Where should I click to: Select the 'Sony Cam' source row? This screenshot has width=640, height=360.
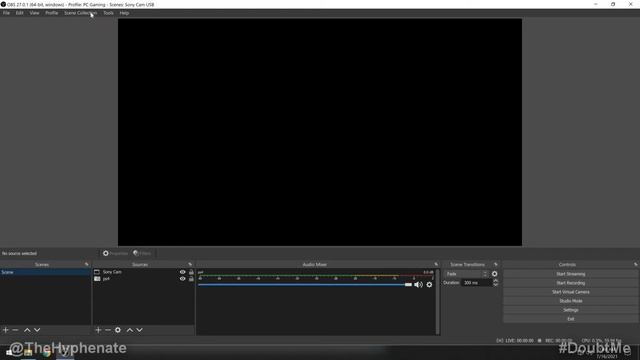(x=144, y=272)
